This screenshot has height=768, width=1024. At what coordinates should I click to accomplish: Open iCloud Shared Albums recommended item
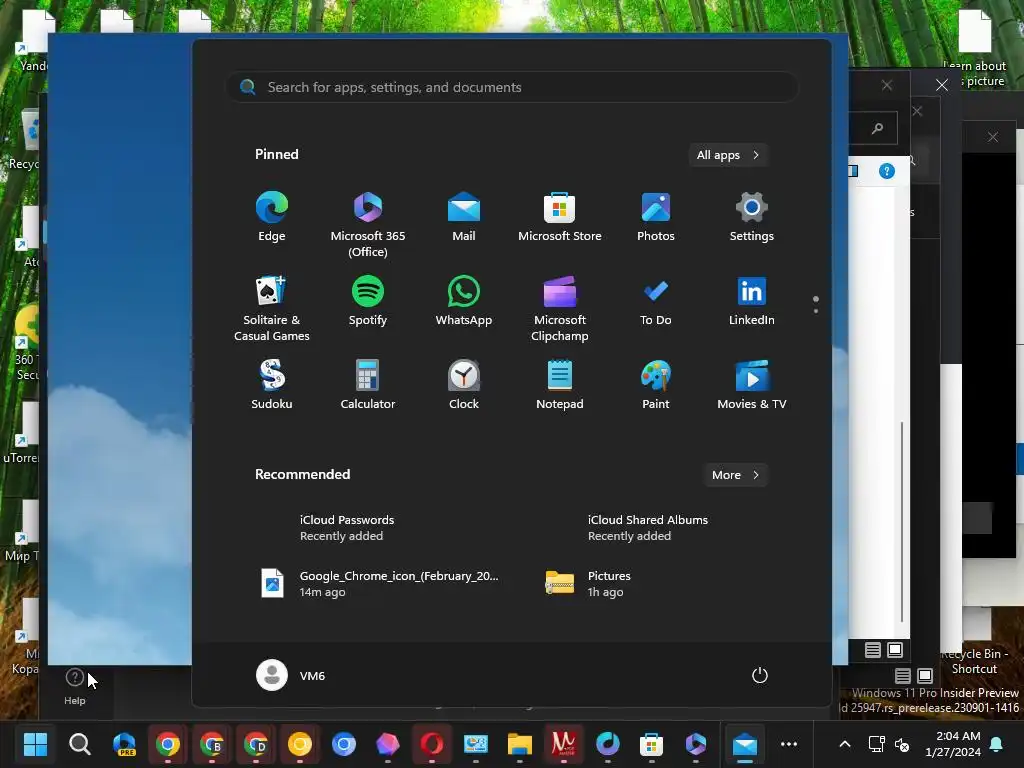[x=648, y=528]
